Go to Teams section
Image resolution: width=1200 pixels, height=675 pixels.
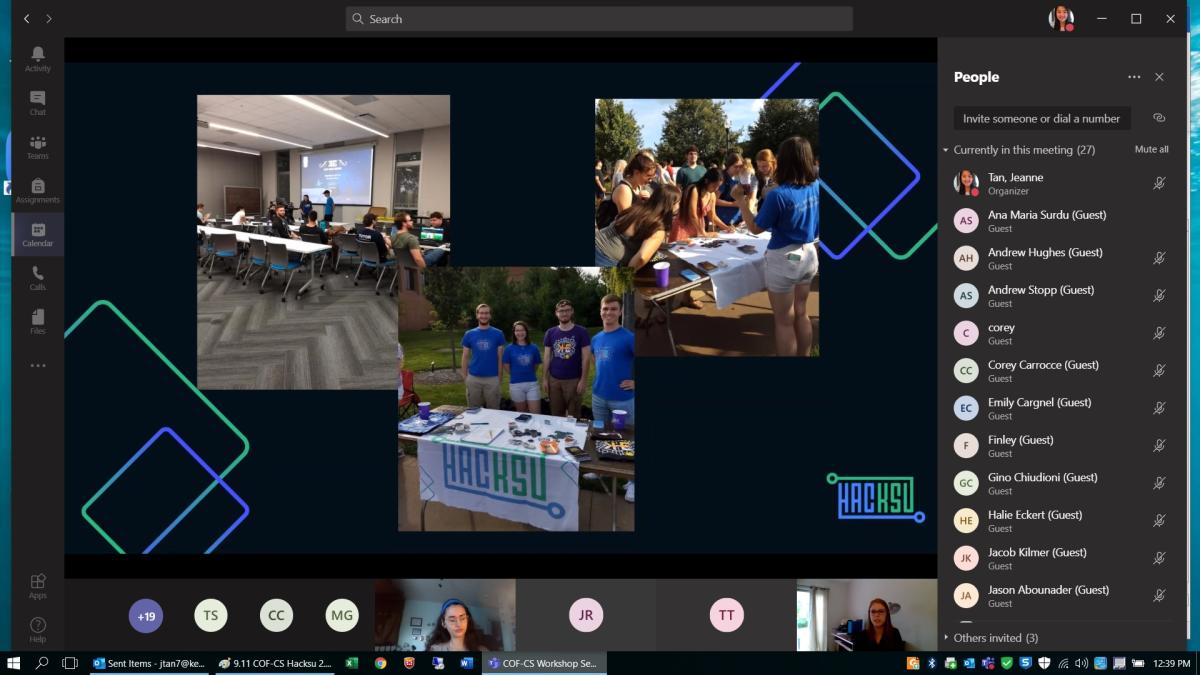(37, 147)
